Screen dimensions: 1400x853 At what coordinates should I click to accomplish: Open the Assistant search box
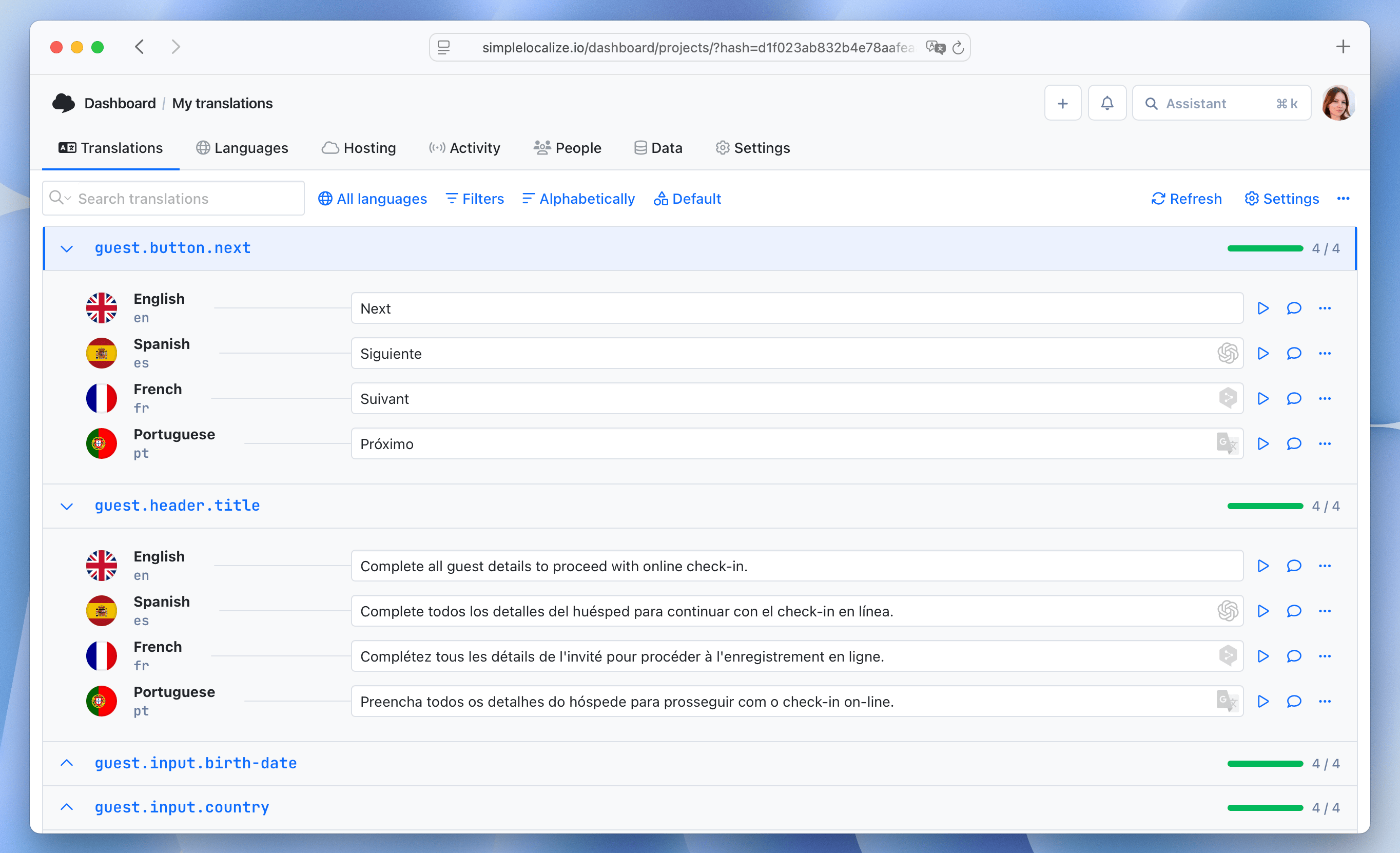[1221, 103]
